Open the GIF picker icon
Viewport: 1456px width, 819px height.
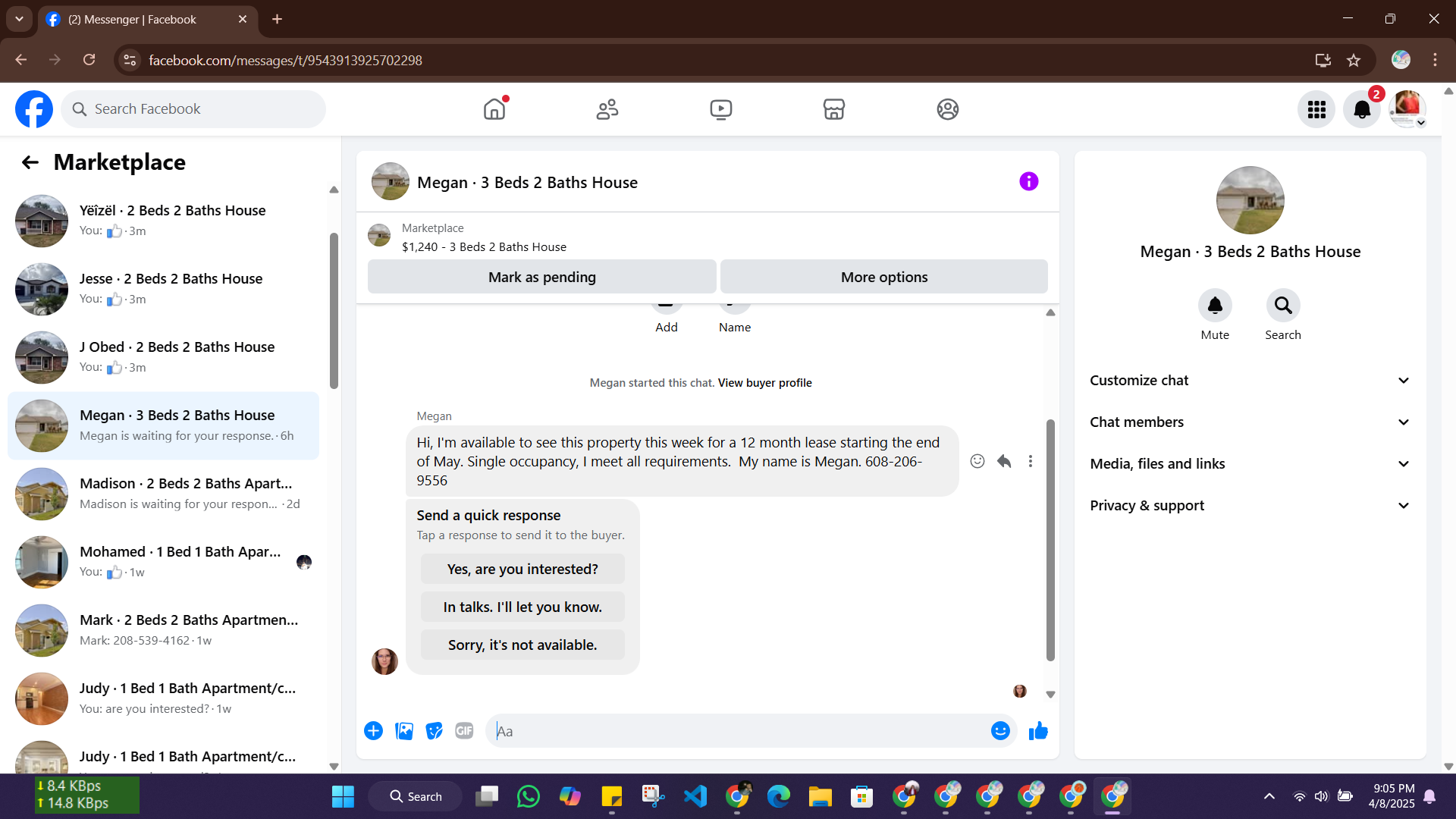point(464,731)
